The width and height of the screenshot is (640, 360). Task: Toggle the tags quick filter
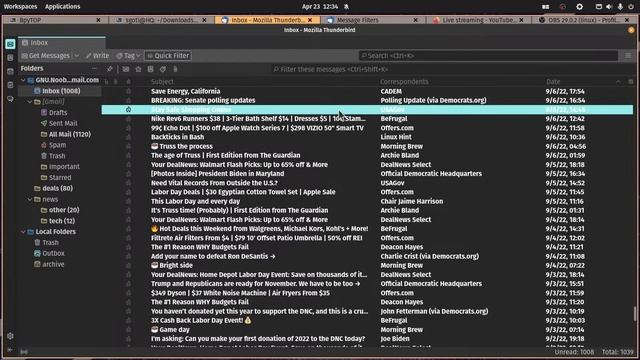pos(163,69)
